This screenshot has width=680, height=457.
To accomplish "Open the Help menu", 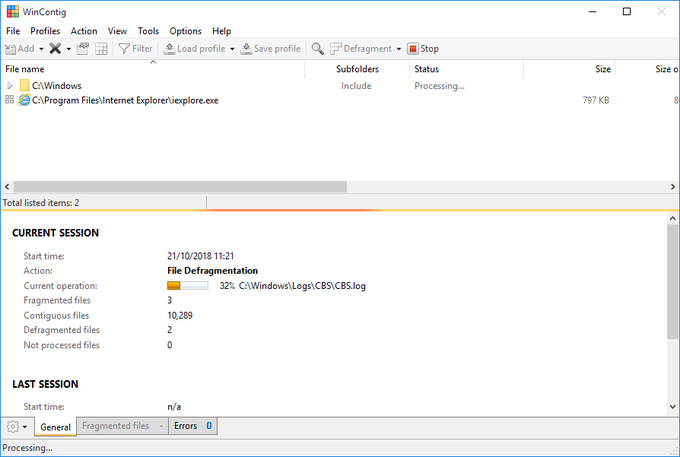I will tap(222, 31).
